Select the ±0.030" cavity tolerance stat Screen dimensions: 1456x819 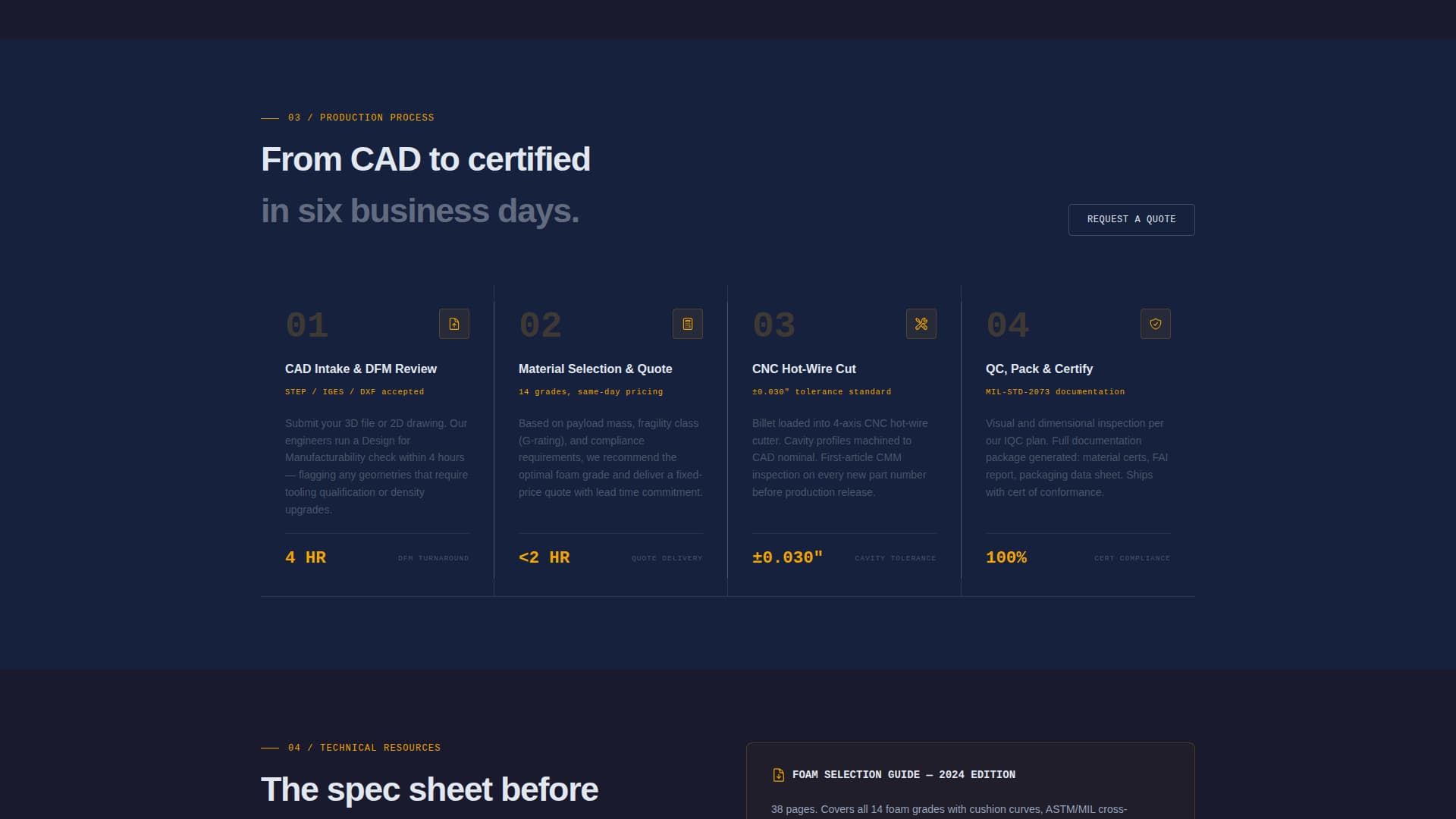click(787, 557)
